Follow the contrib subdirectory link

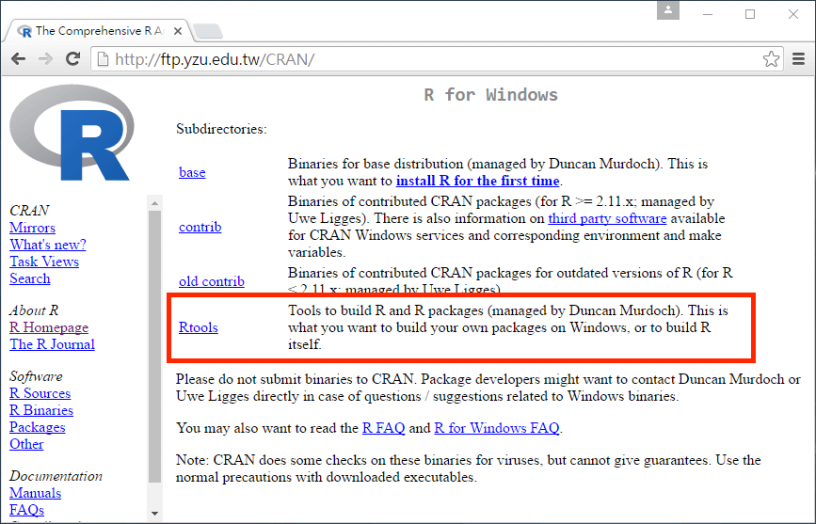[200, 227]
